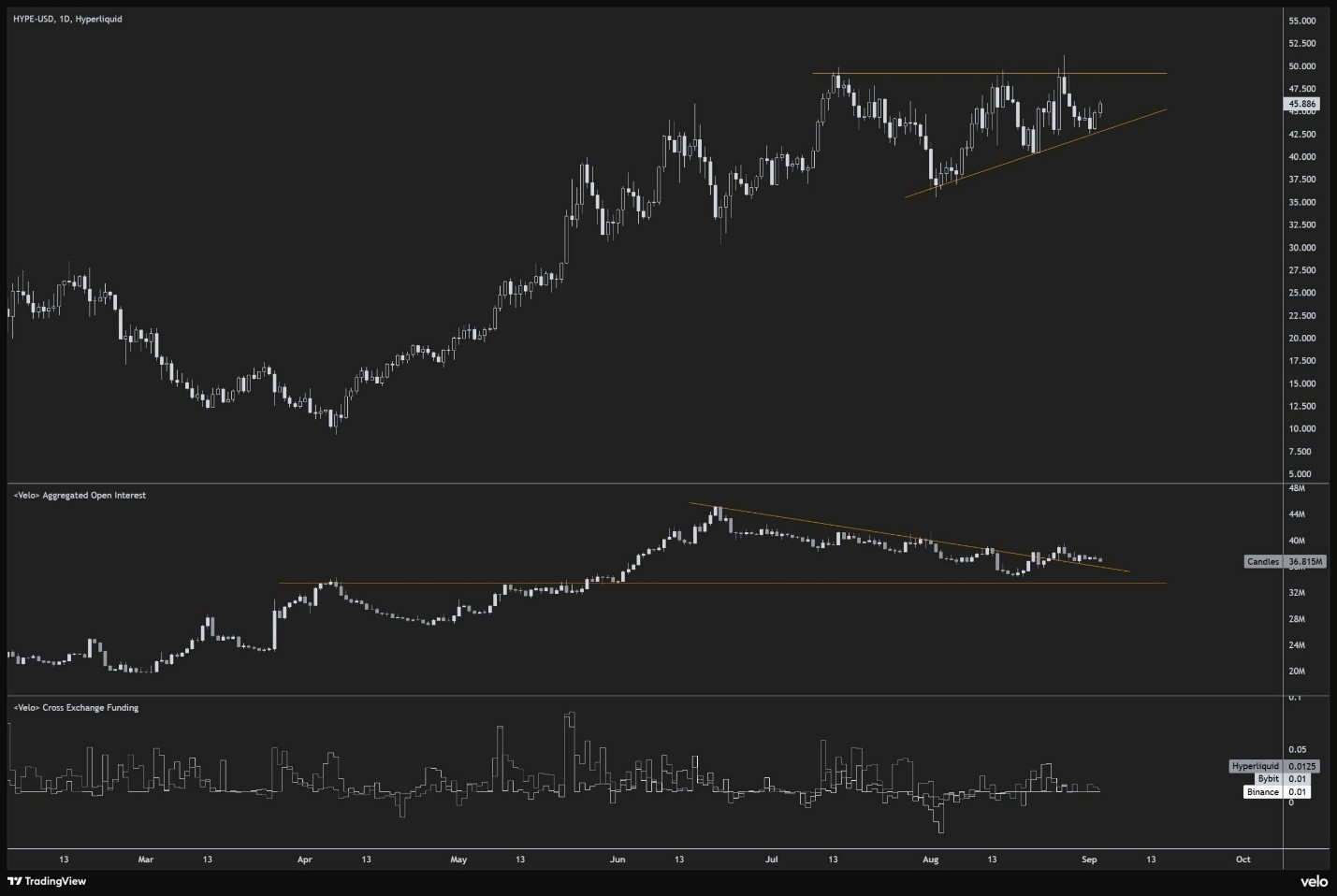Click the Sep label on time axis
1337x896 pixels.
[1088, 859]
